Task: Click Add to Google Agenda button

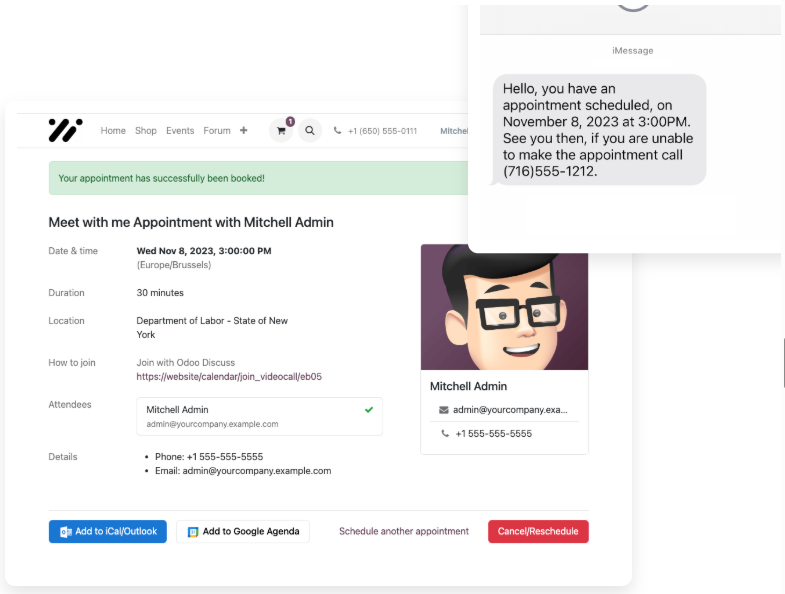Action: (x=243, y=532)
